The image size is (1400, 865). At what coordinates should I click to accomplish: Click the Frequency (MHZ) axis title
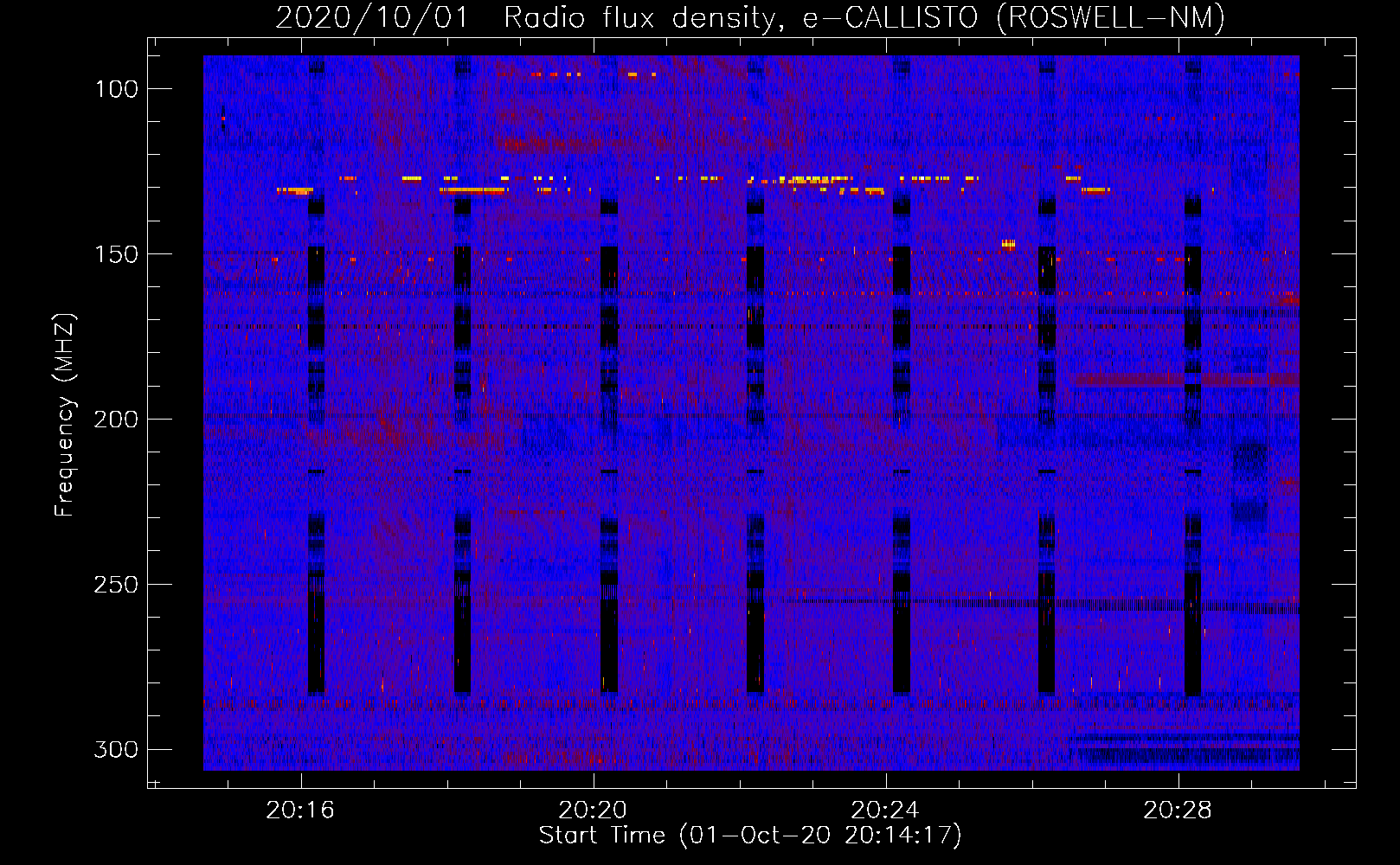click(65, 415)
